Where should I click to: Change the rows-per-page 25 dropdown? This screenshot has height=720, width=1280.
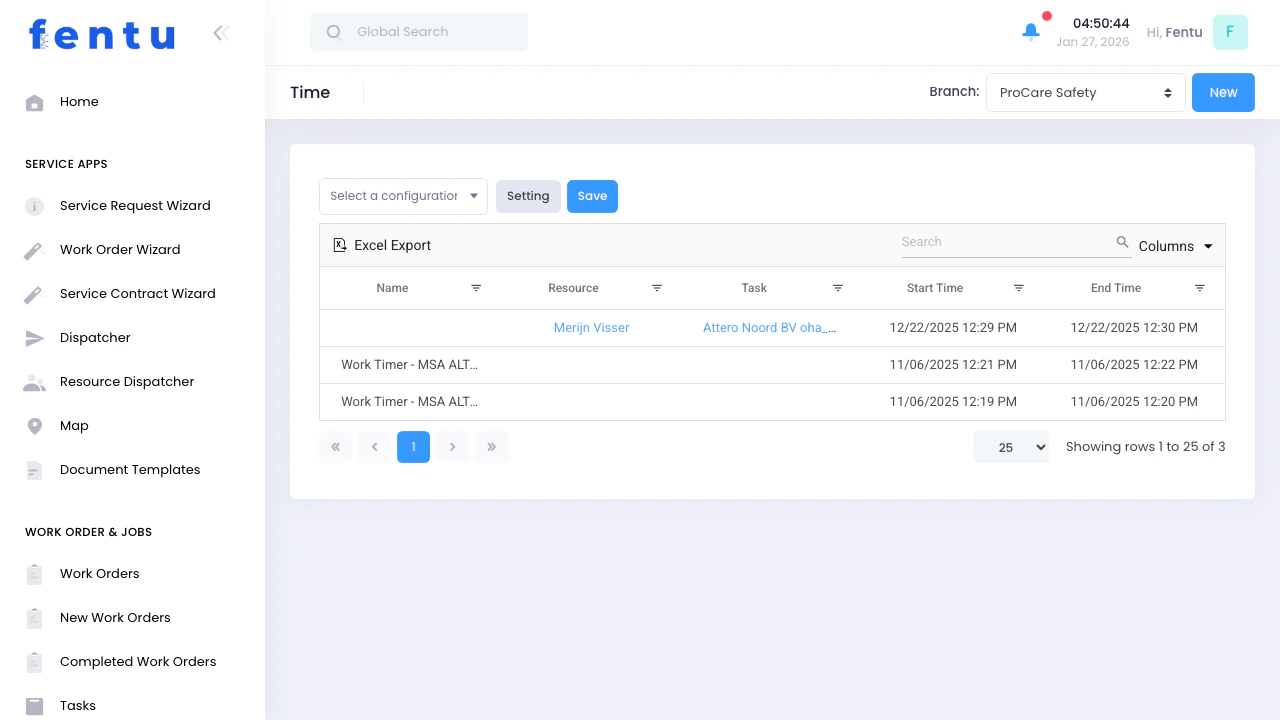(x=1011, y=447)
